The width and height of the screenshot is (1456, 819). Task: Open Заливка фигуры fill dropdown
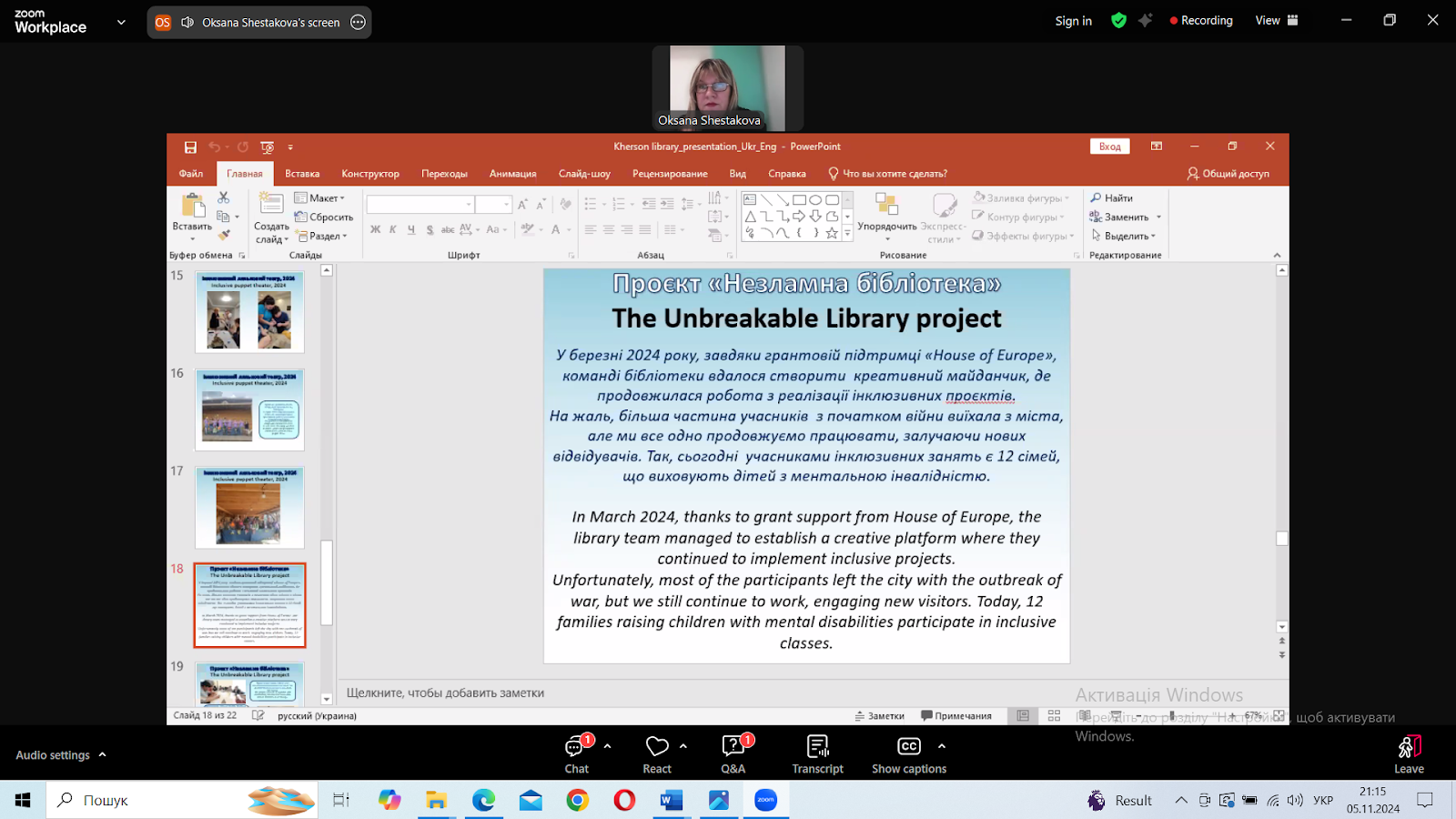click(1021, 197)
